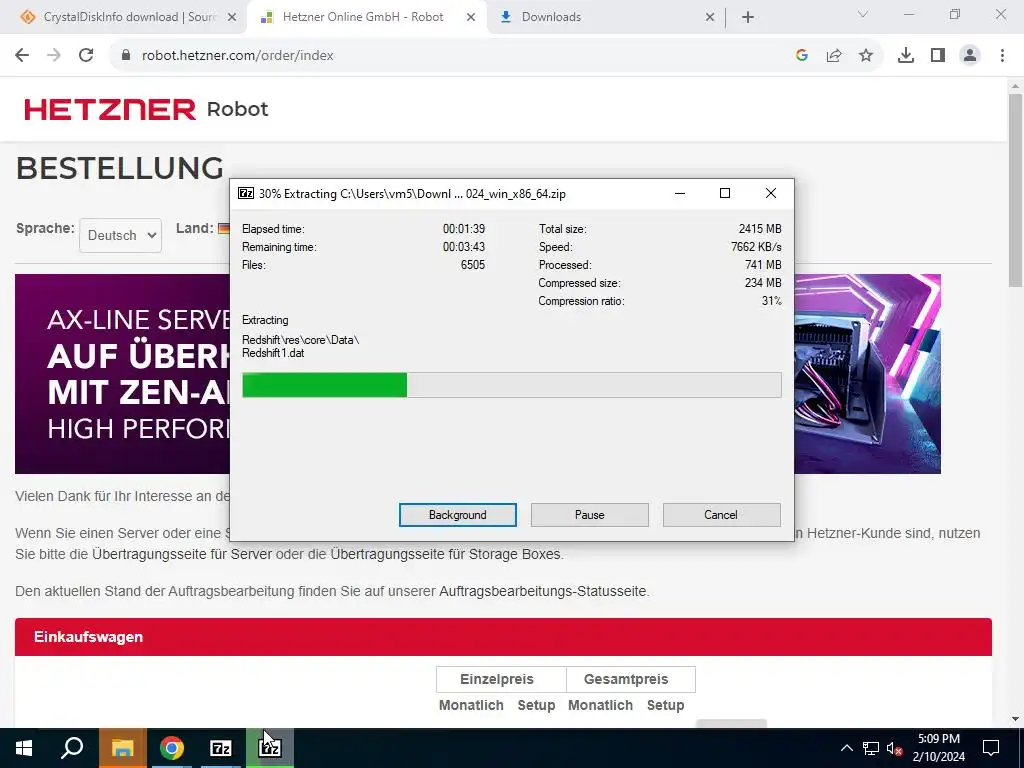This screenshot has width=1024, height=768.
Task: Open the highlighted 7-Zip extraction taskbar icon
Action: pyautogui.click(x=270, y=748)
